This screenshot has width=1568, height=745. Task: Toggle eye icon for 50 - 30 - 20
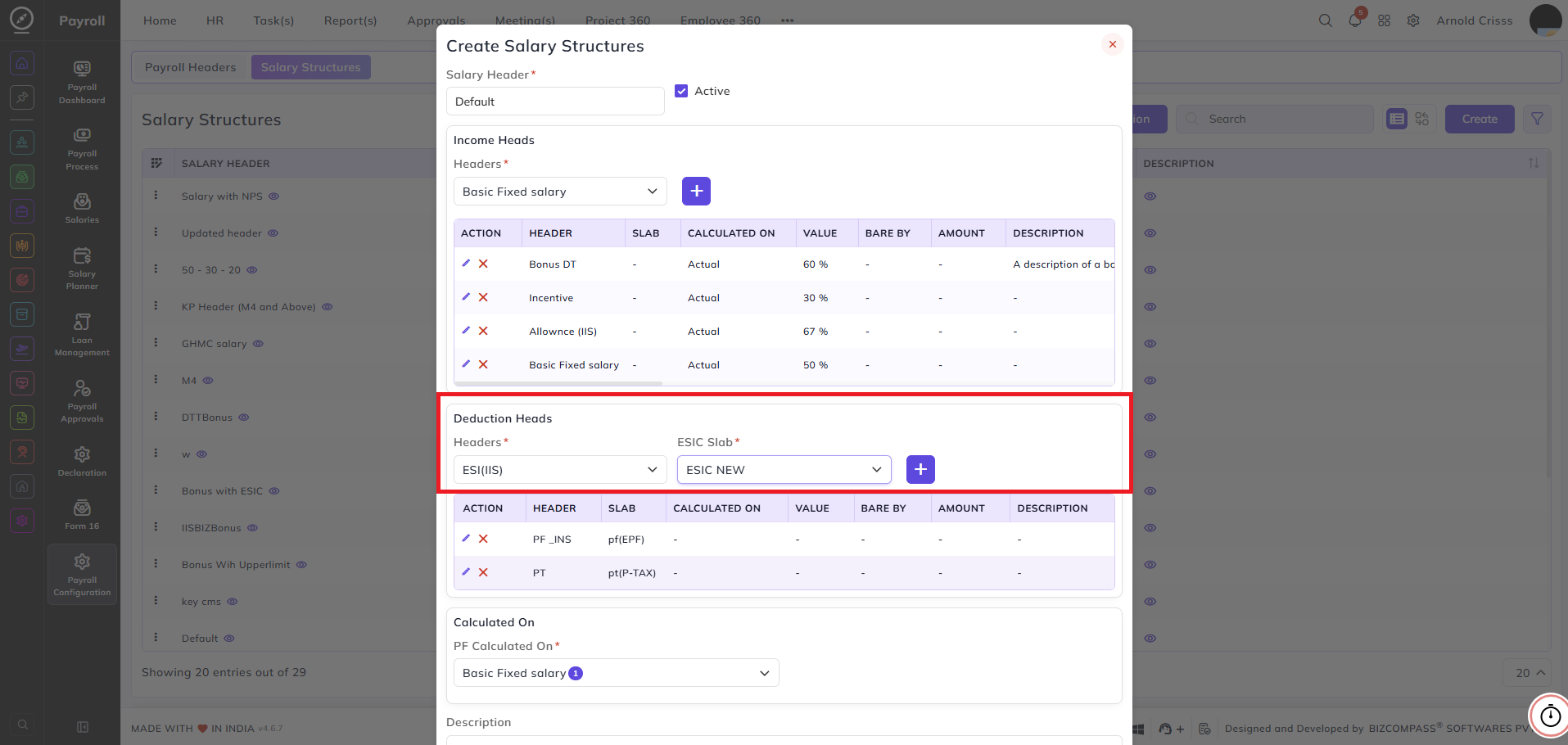coord(252,270)
